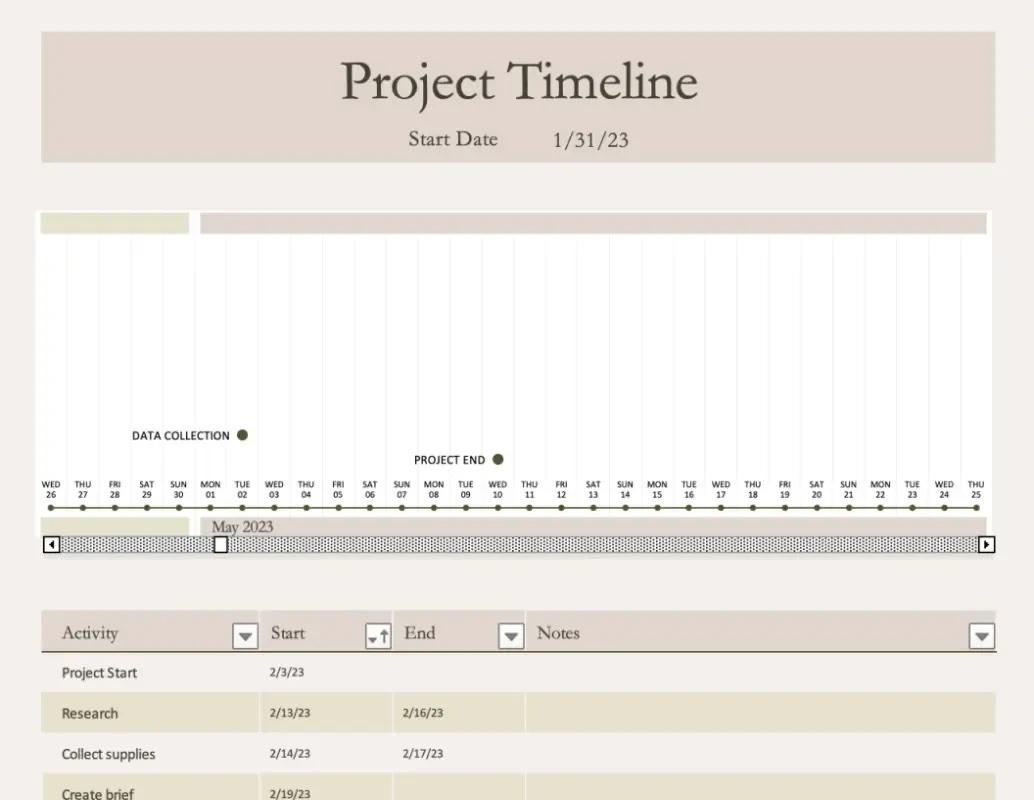This screenshot has width=1034, height=800.
Task: Click the PROJECT END milestone label
Action: pos(449,460)
